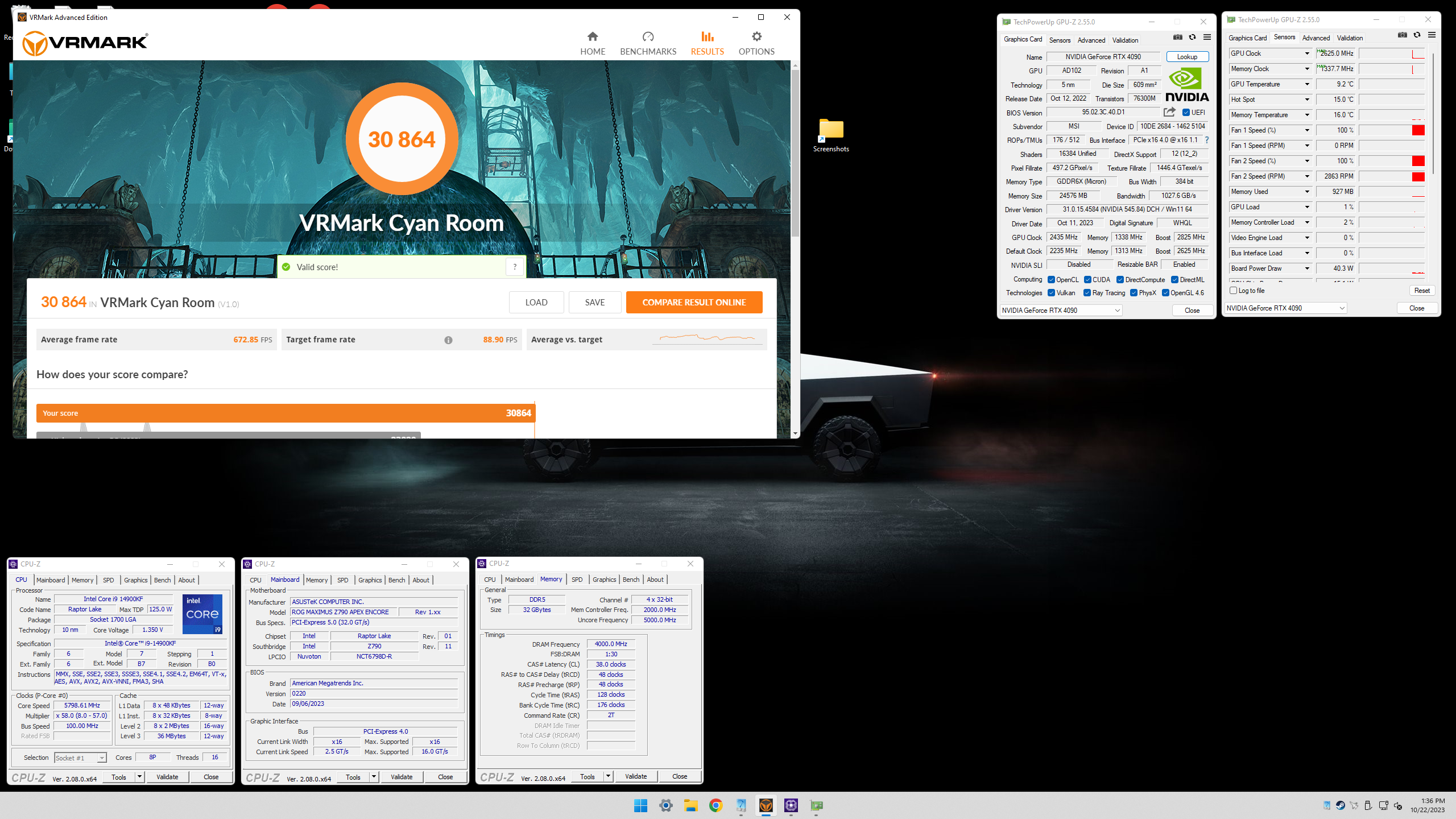Click the Lookup button in GPU-Z
Image resolution: width=1456 pixels, height=819 pixels.
tap(1187, 57)
